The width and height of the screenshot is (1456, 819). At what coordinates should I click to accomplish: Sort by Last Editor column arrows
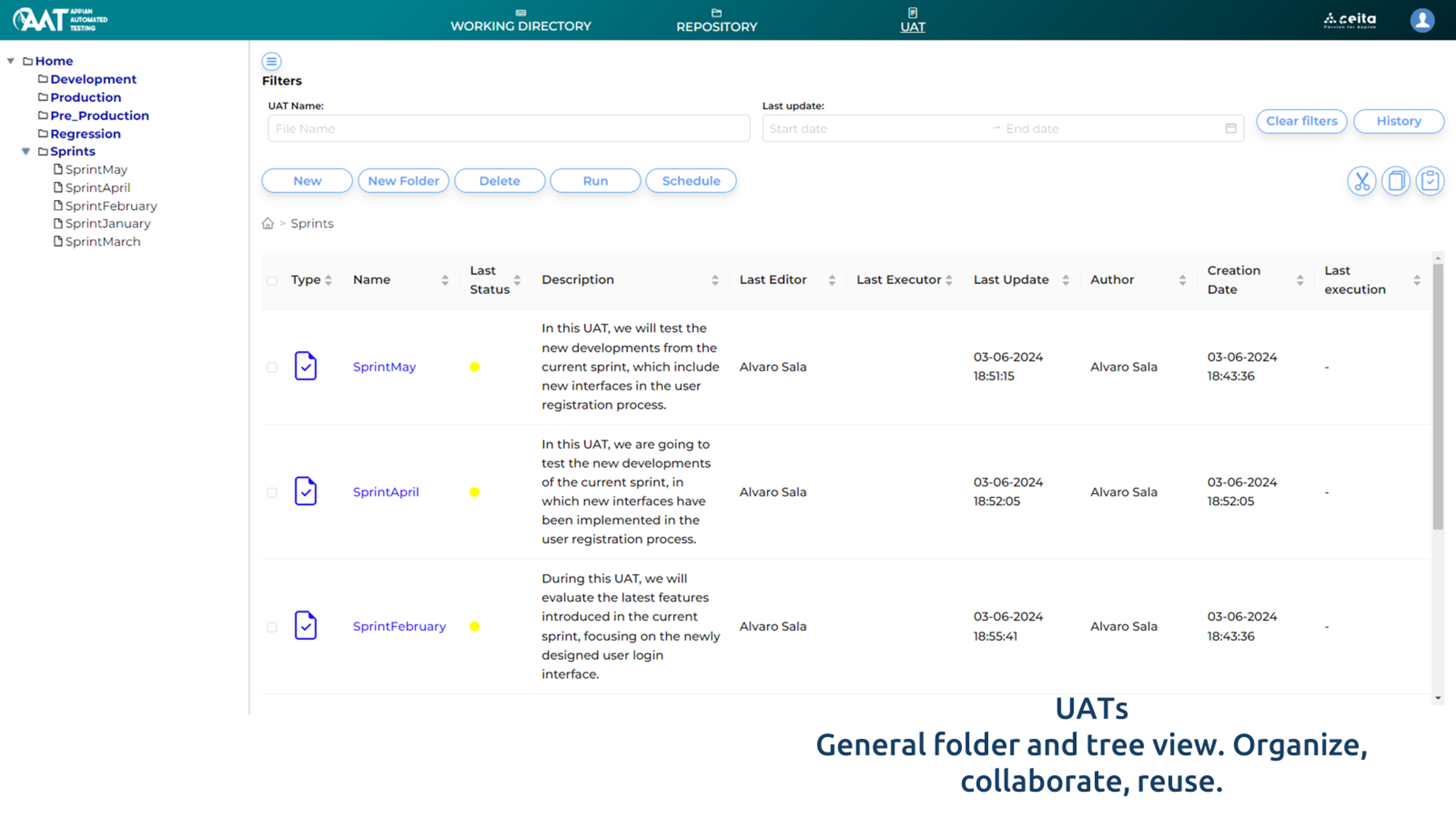pos(832,280)
